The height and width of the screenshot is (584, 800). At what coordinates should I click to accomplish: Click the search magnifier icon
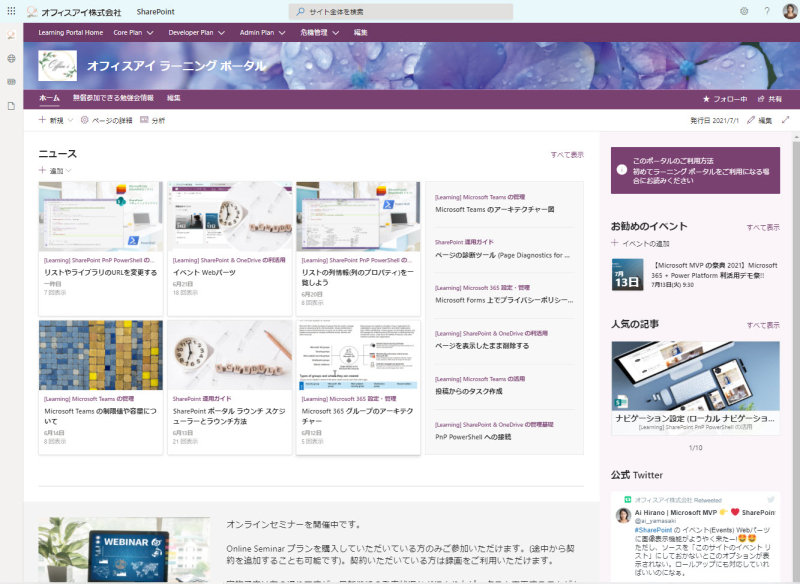(x=301, y=11)
